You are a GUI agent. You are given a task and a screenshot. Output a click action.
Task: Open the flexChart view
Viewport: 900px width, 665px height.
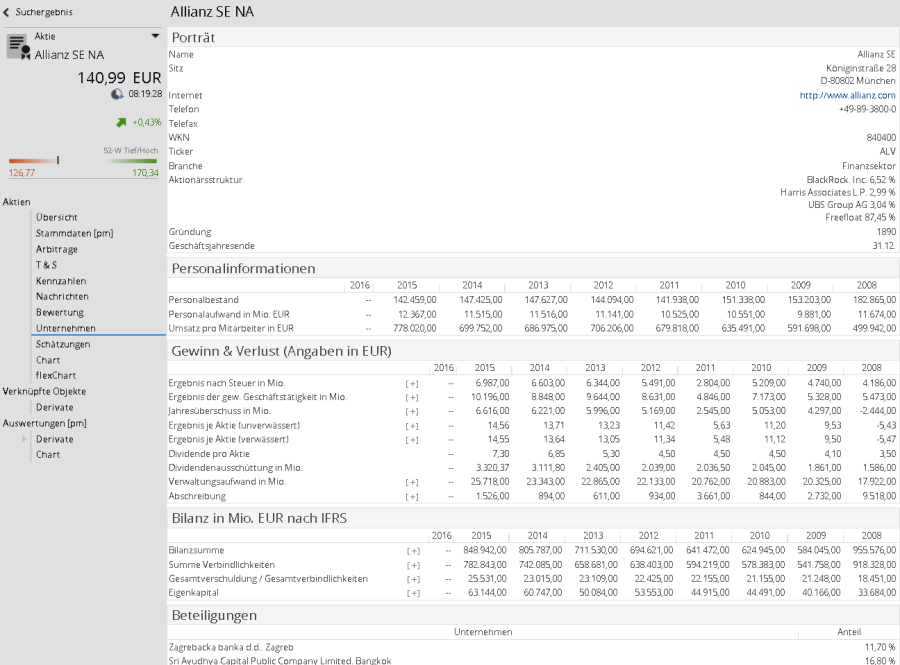pyautogui.click(x=57, y=376)
